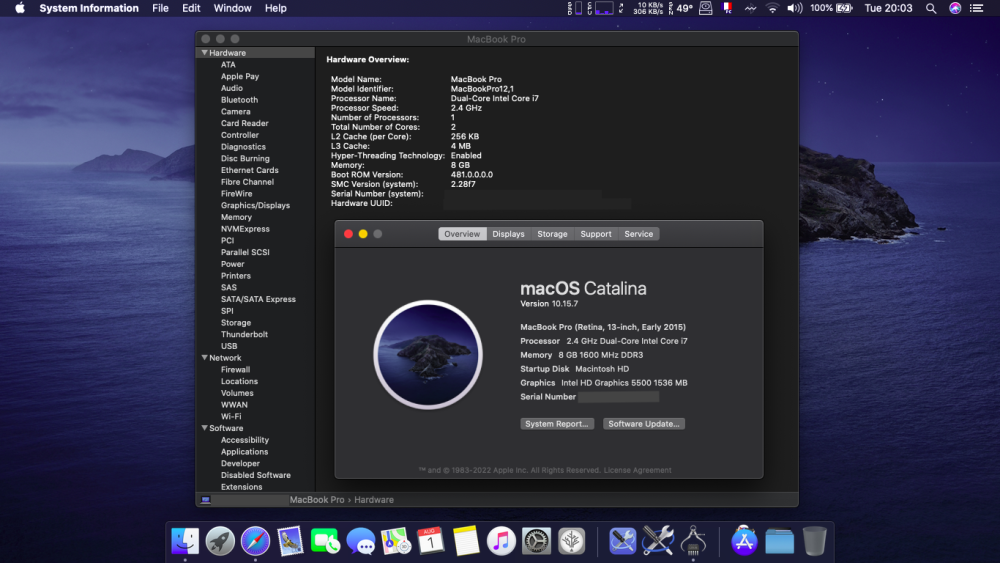Open screwdriver-and-wrench blue icon in dock
The width and height of the screenshot is (1000, 563).
coord(622,541)
